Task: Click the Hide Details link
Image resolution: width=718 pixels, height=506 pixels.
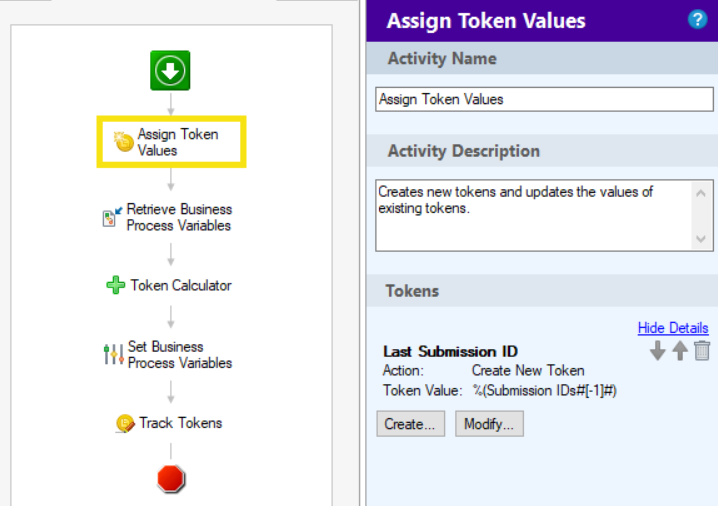Action: coord(672,328)
